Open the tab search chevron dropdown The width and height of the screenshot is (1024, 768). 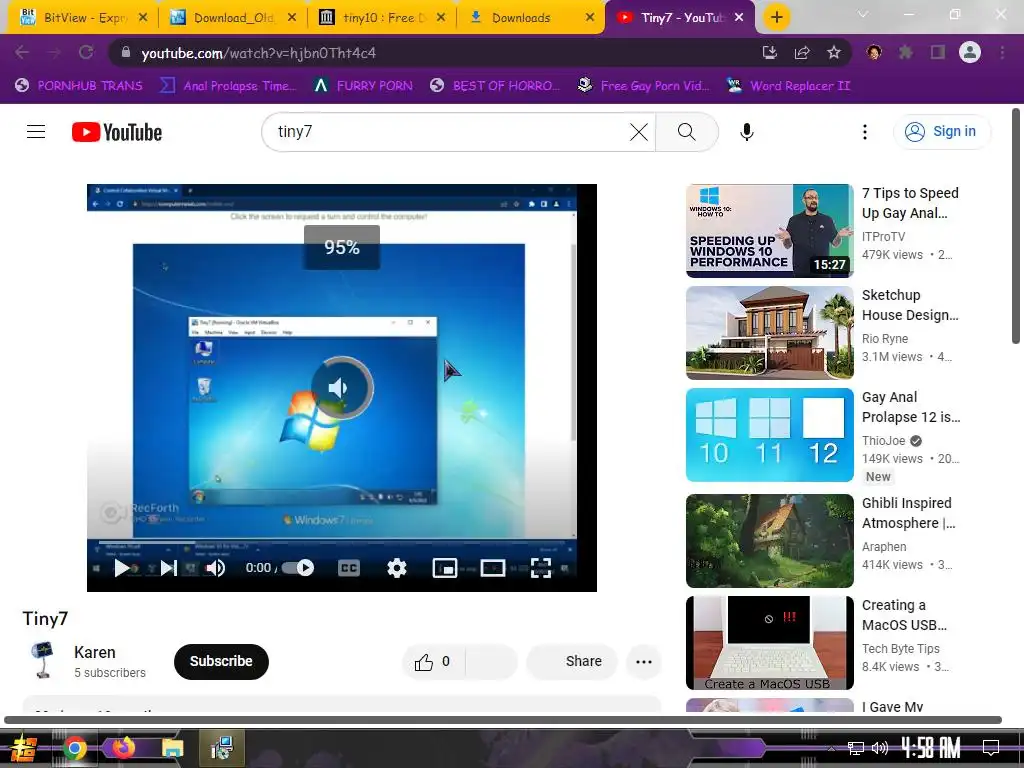(863, 14)
